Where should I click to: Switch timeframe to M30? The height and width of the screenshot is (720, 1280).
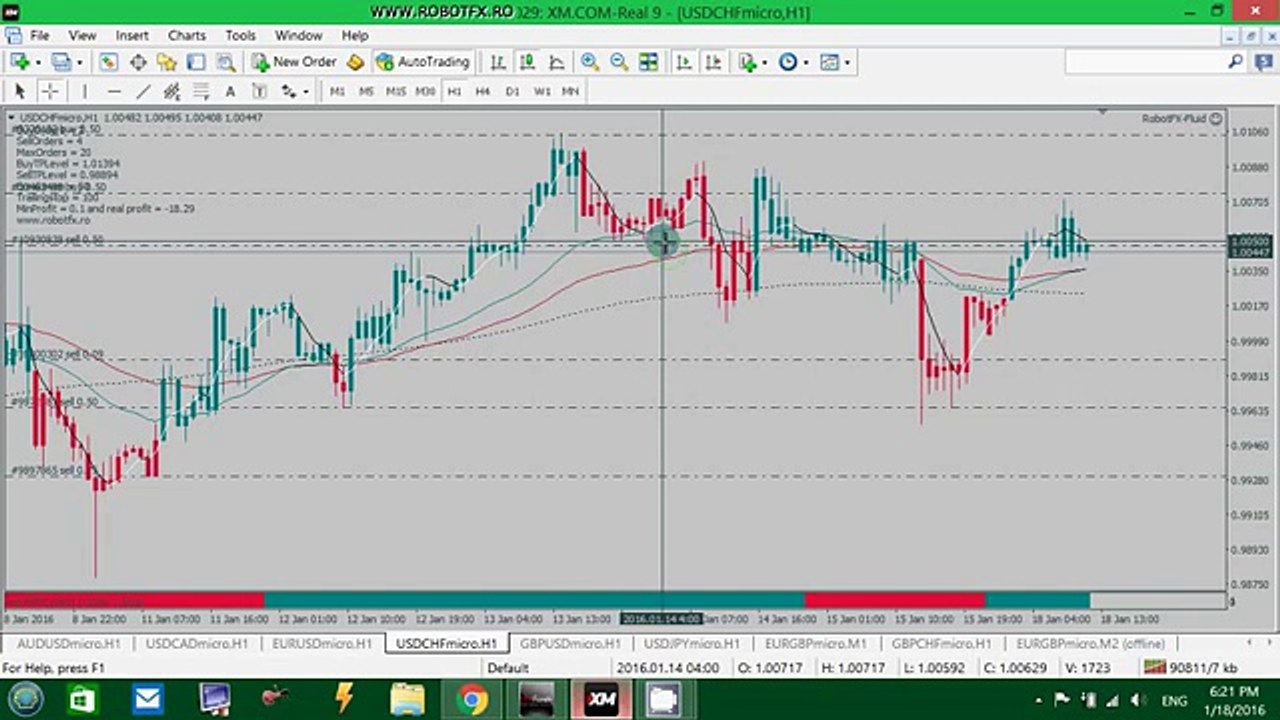(425, 91)
